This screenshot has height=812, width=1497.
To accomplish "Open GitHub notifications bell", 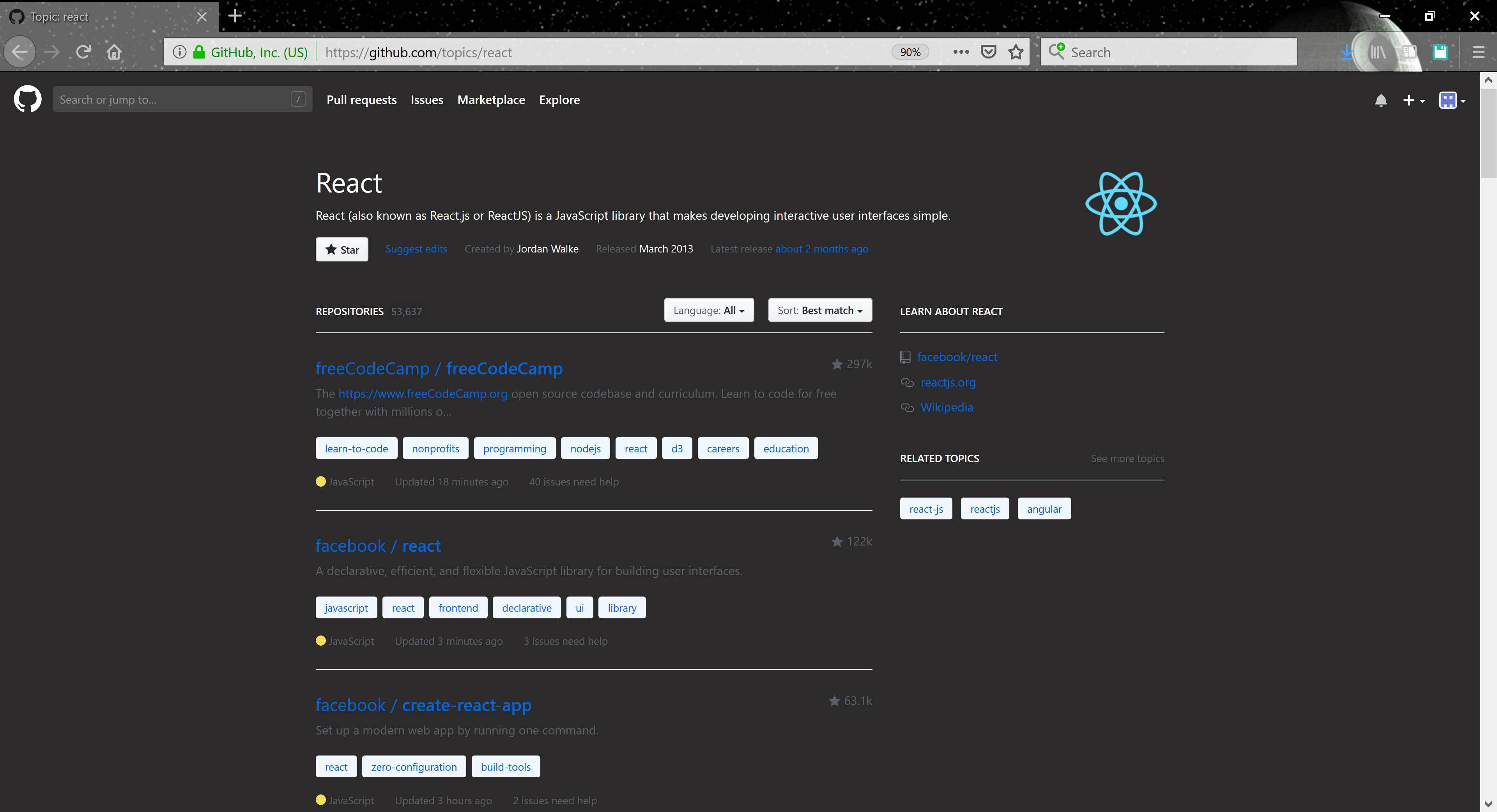I will click(x=1381, y=100).
